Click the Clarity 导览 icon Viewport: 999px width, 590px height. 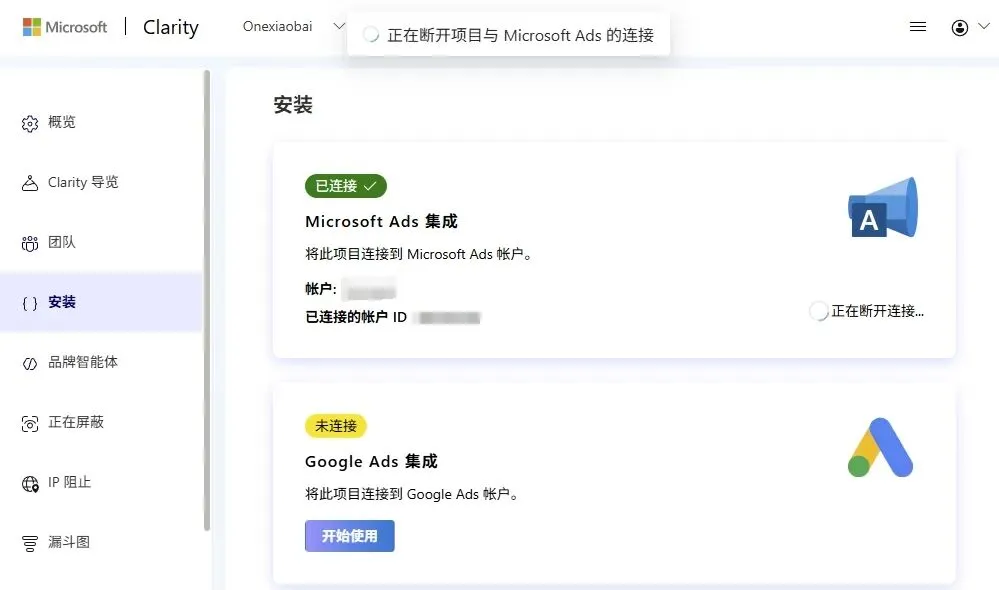(30, 183)
